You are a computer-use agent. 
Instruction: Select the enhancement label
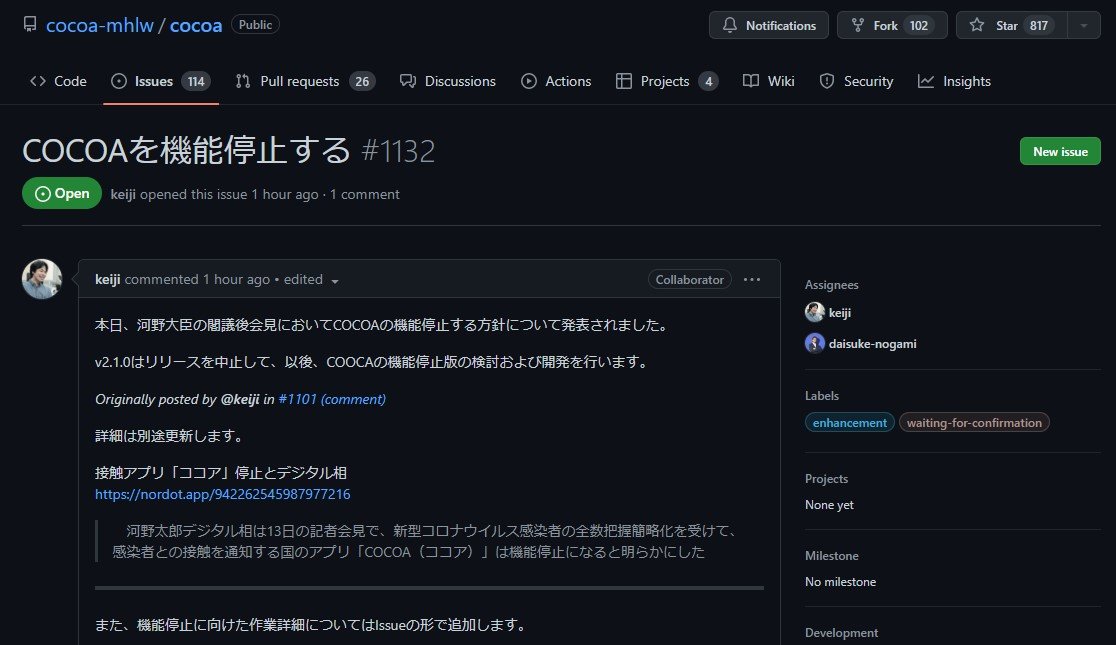pos(849,423)
